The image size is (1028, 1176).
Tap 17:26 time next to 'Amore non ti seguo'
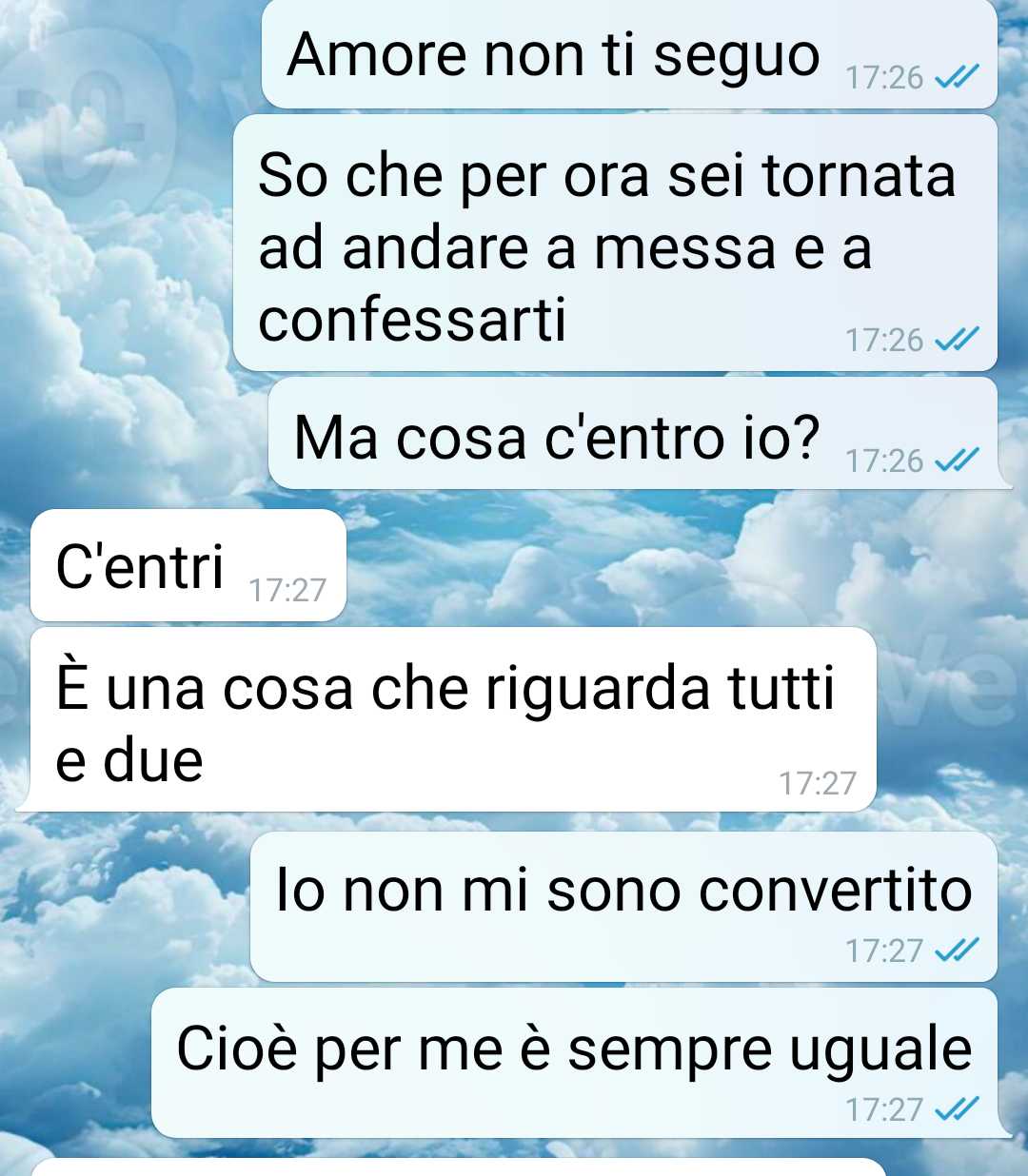pos(884,78)
